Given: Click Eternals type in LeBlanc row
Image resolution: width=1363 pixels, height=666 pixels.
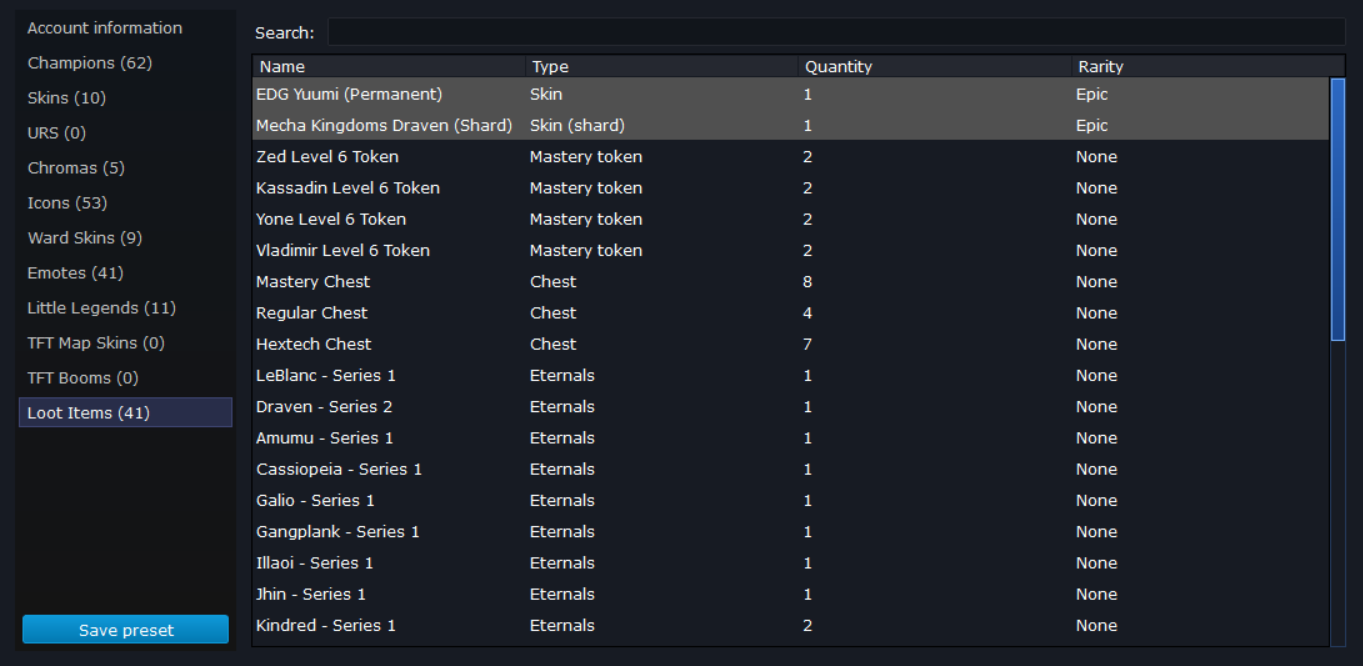Looking at the screenshot, I should tap(562, 375).
